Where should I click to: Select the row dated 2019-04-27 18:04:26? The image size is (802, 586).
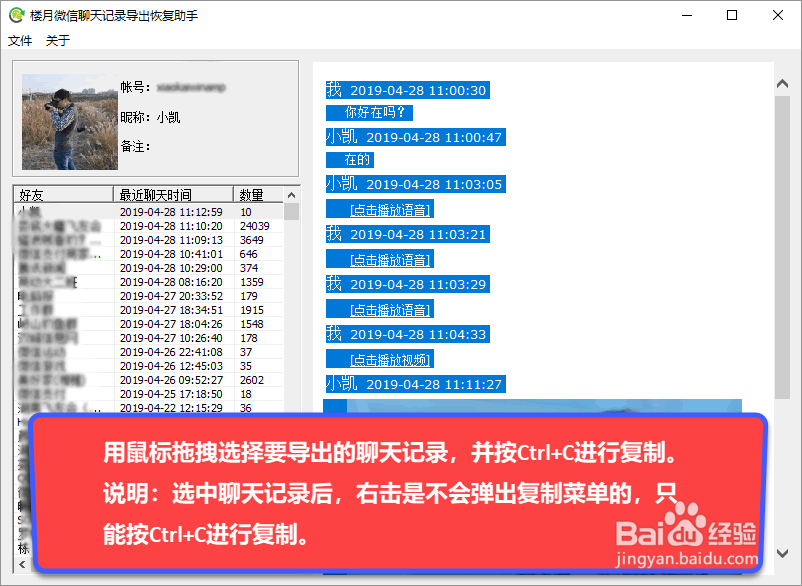point(148,324)
